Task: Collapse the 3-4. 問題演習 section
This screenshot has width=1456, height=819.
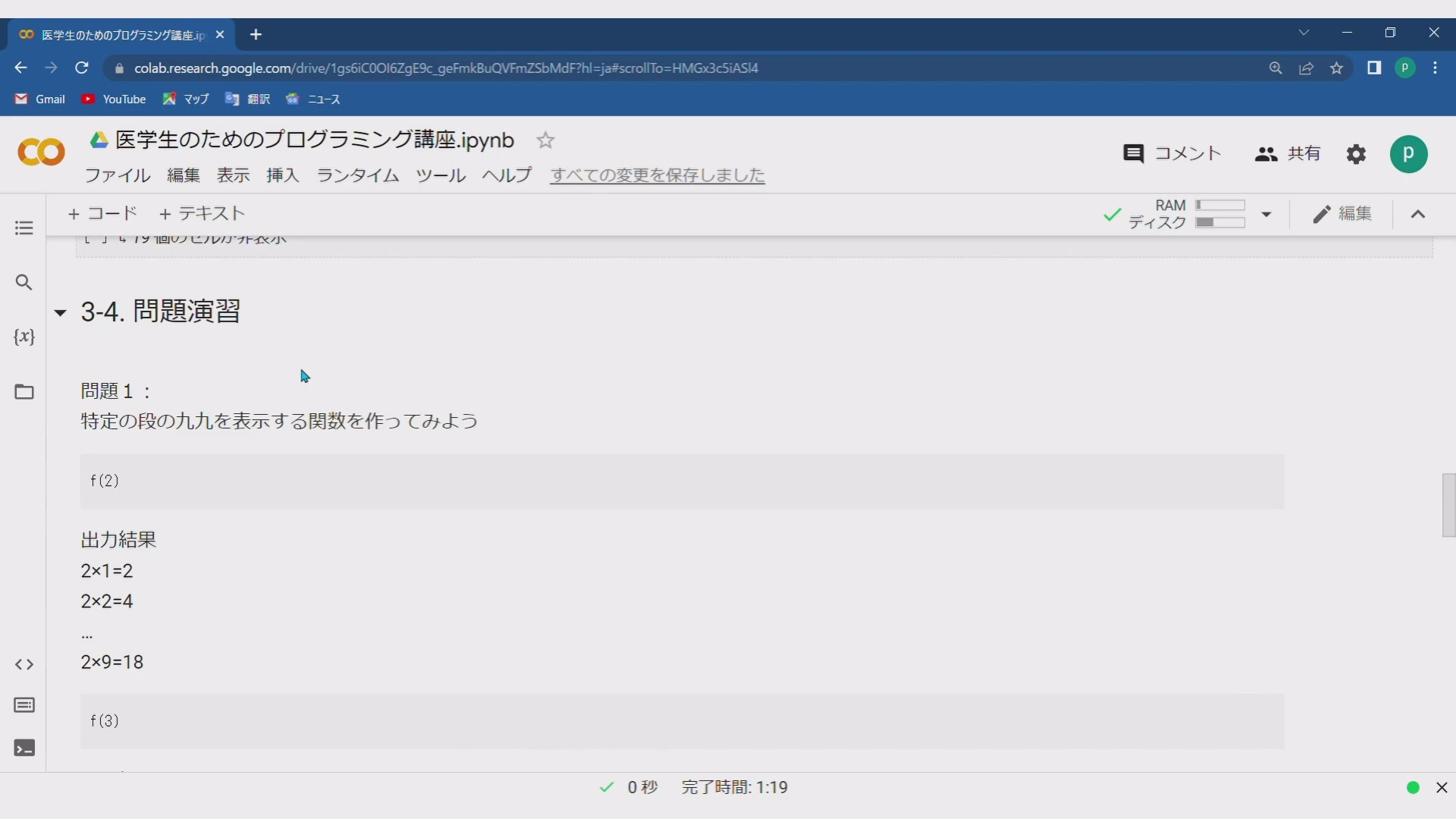Action: (61, 312)
